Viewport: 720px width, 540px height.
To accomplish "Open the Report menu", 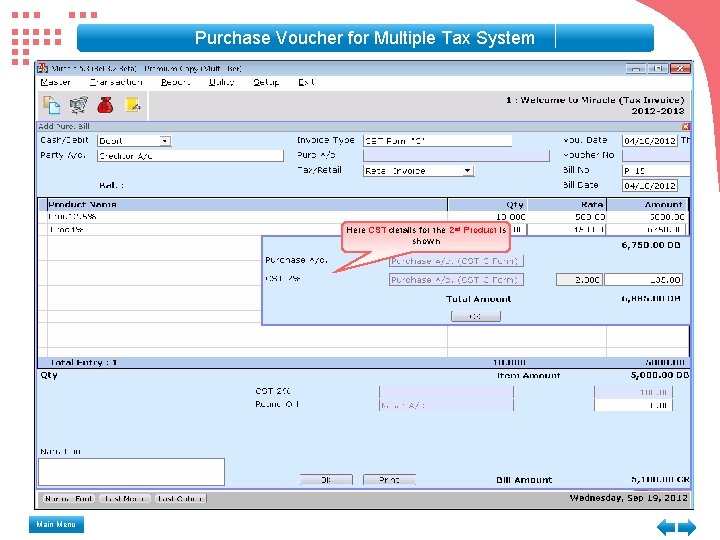I will click(175, 82).
